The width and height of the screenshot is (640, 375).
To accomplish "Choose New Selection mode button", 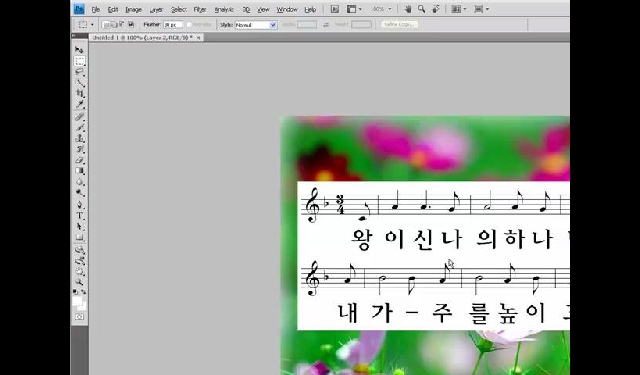I will pos(105,24).
